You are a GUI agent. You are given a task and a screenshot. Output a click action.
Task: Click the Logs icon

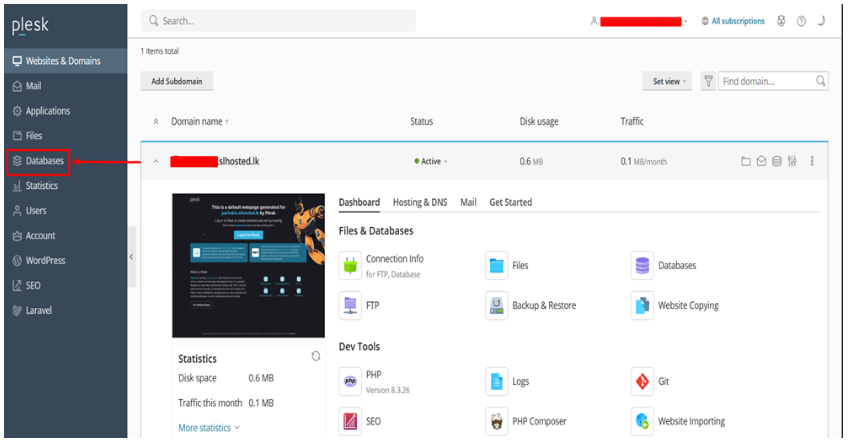point(497,381)
